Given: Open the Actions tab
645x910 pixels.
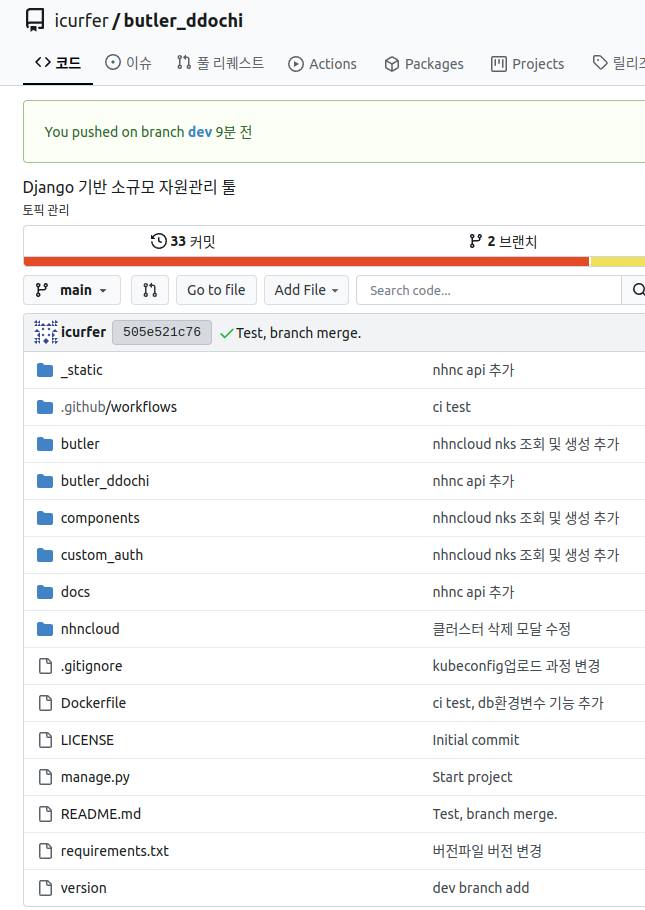Looking at the screenshot, I should [x=322, y=63].
